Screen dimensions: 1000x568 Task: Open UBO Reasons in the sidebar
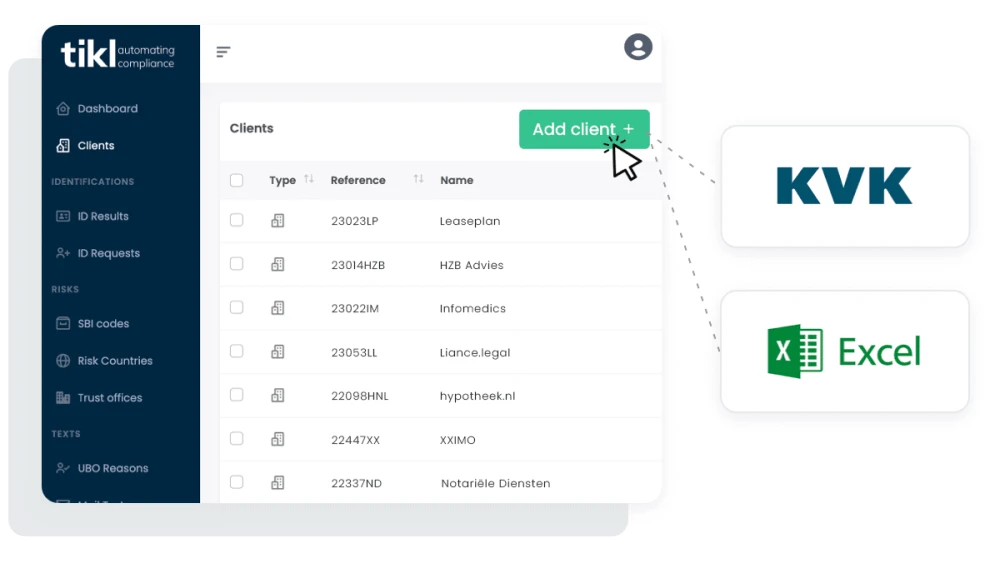pos(112,469)
